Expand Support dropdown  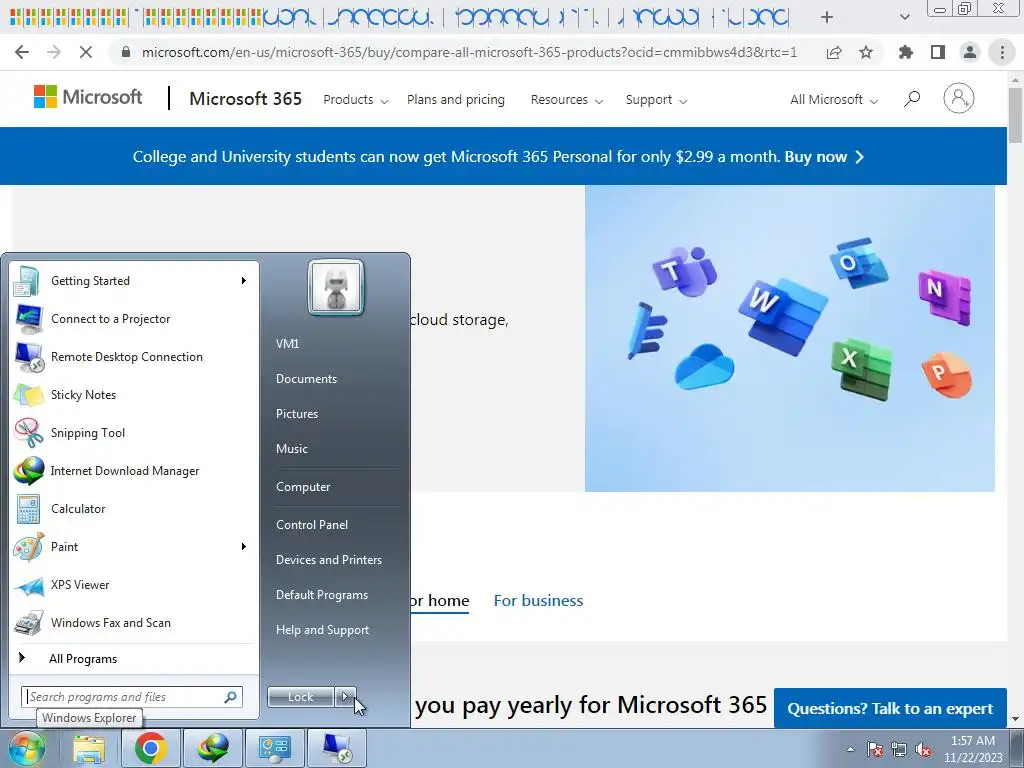point(656,100)
